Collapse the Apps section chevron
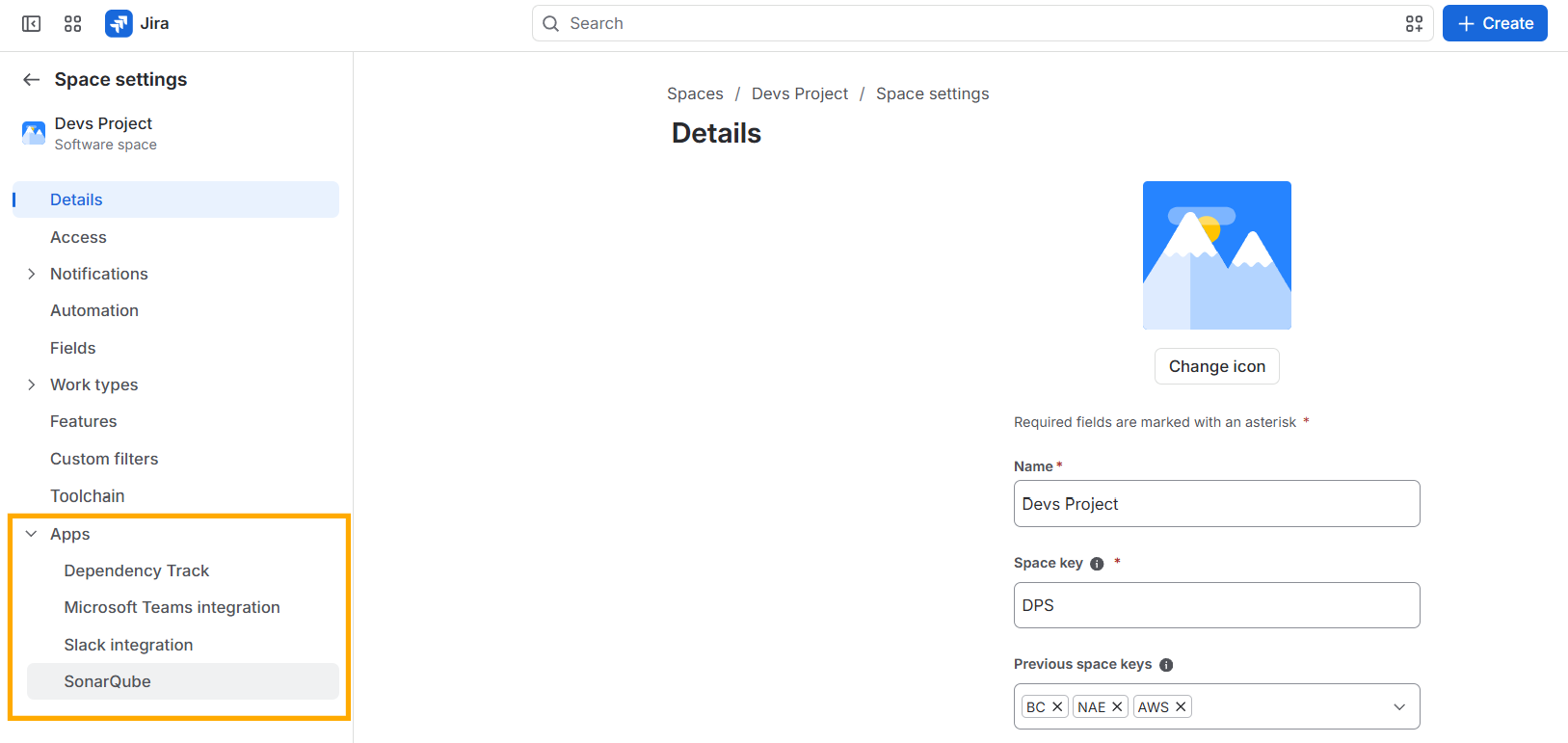This screenshot has width=1568, height=743. point(32,534)
